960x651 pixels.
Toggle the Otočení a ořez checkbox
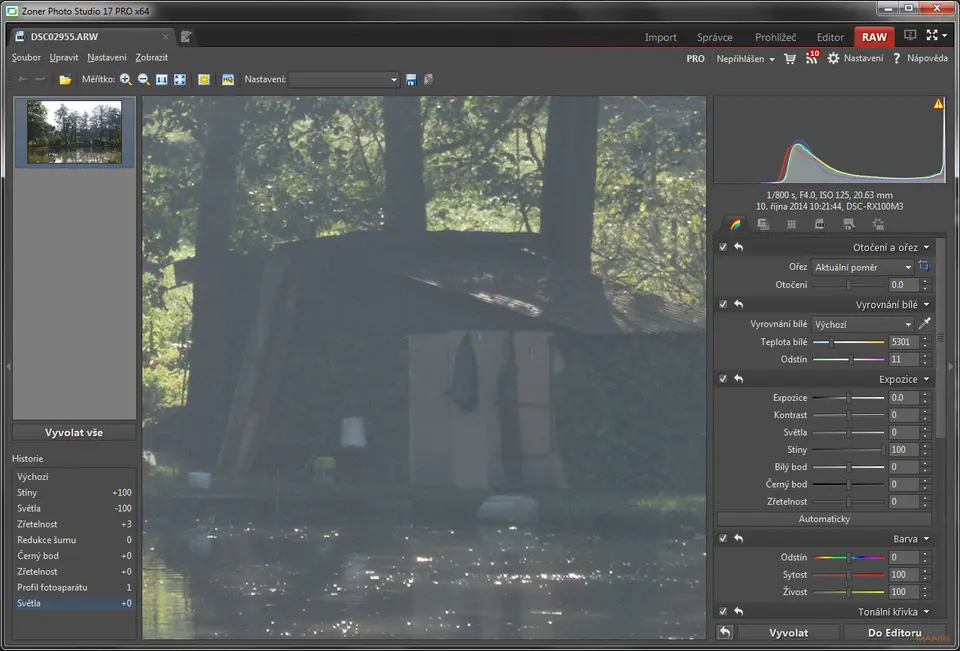pyautogui.click(x=723, y=247)
